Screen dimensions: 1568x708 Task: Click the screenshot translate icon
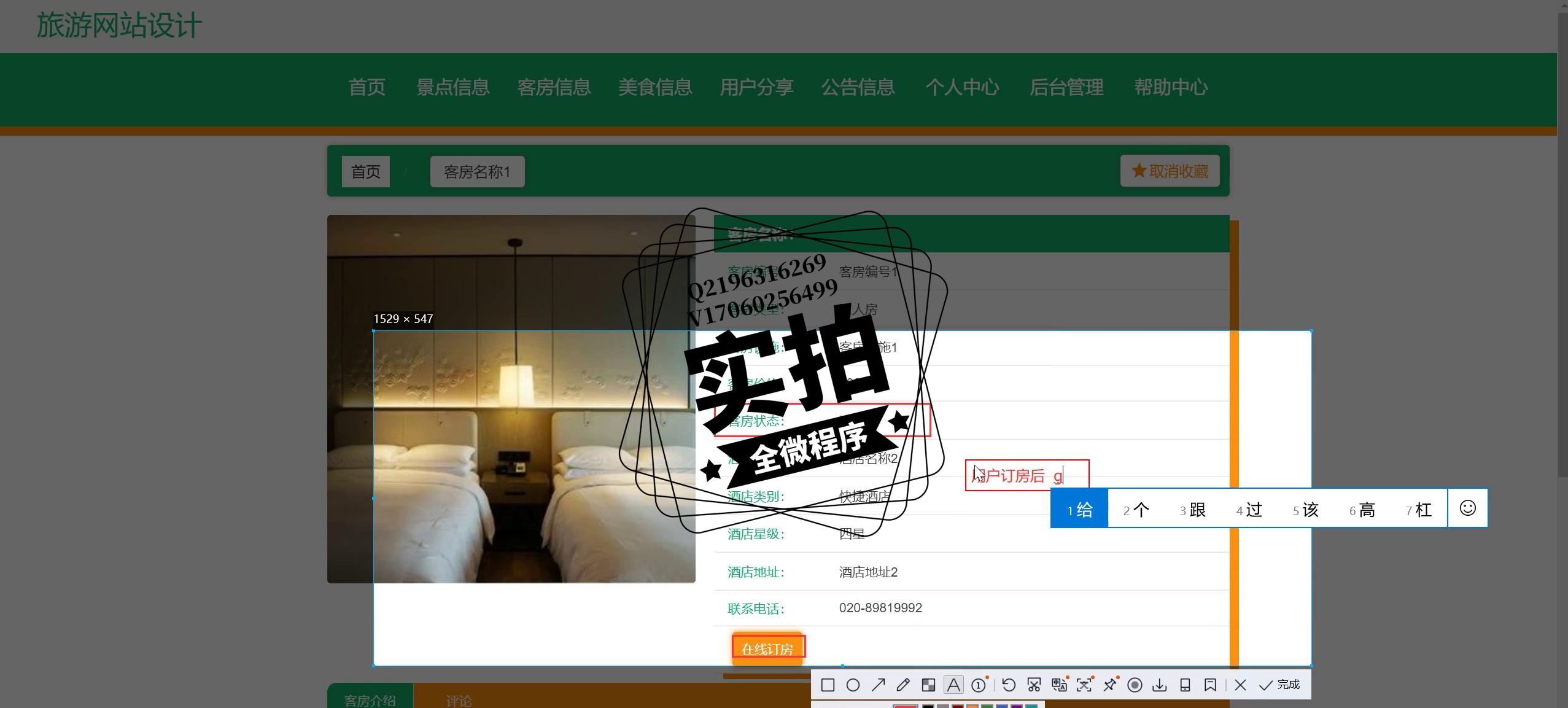[x=1059, y=685]
